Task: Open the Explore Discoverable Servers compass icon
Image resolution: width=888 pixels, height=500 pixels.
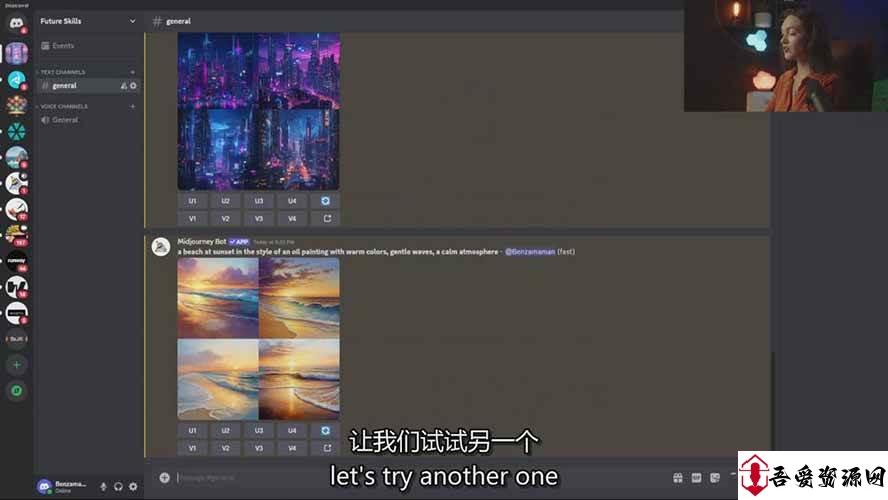Action: coord(16,391)
